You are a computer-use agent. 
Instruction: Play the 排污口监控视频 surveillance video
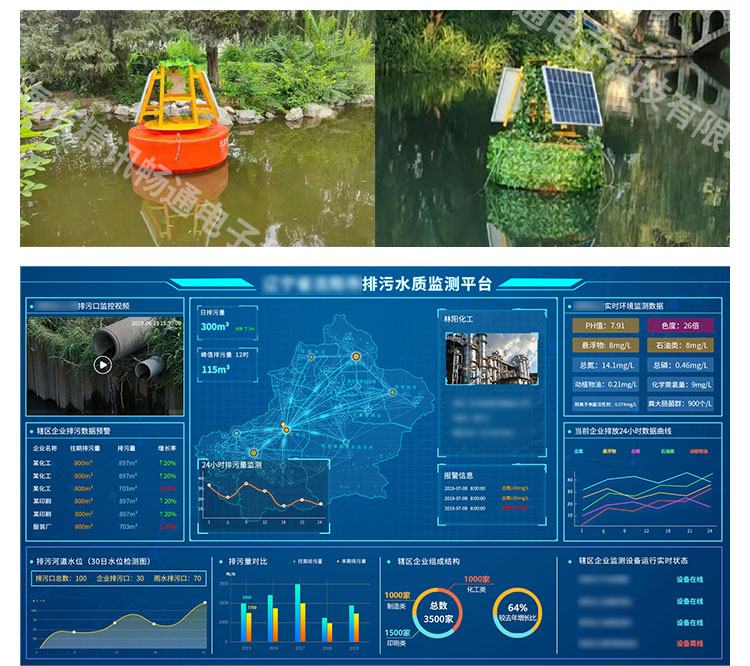click(x=102, y=365)
